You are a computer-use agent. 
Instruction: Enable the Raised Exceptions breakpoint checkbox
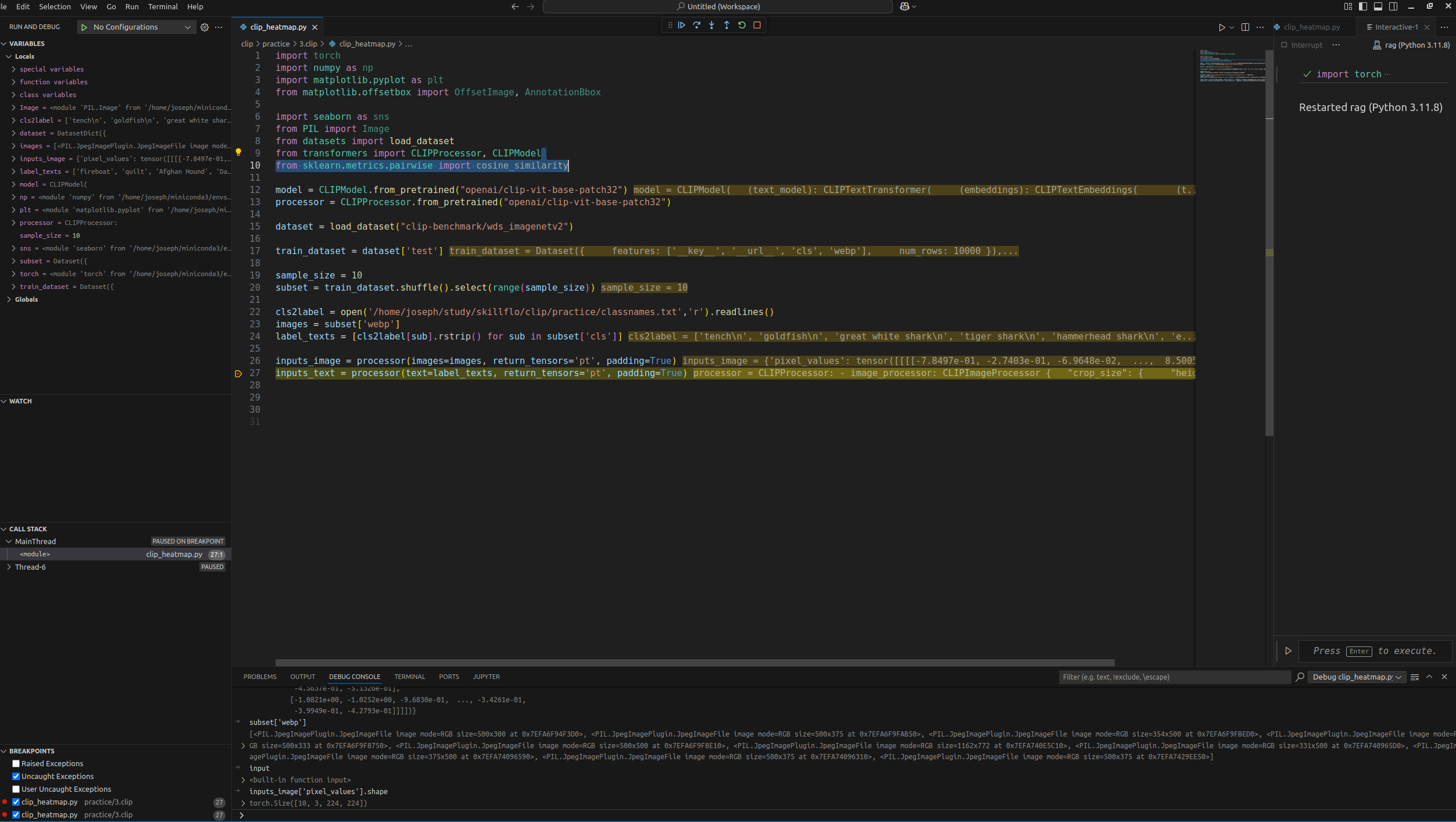16,763
